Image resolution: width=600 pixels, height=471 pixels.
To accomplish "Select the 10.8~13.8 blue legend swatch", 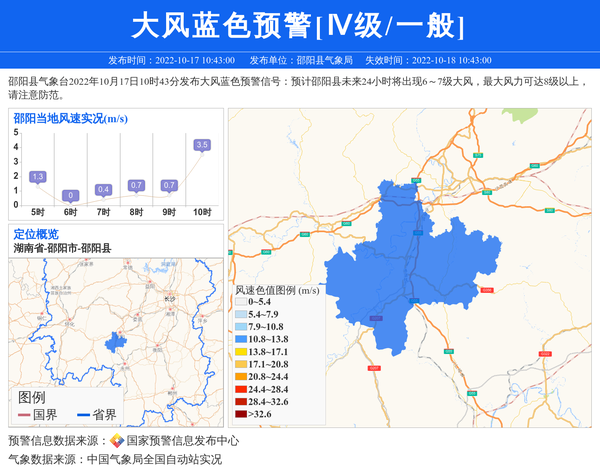I will [241, 340].
